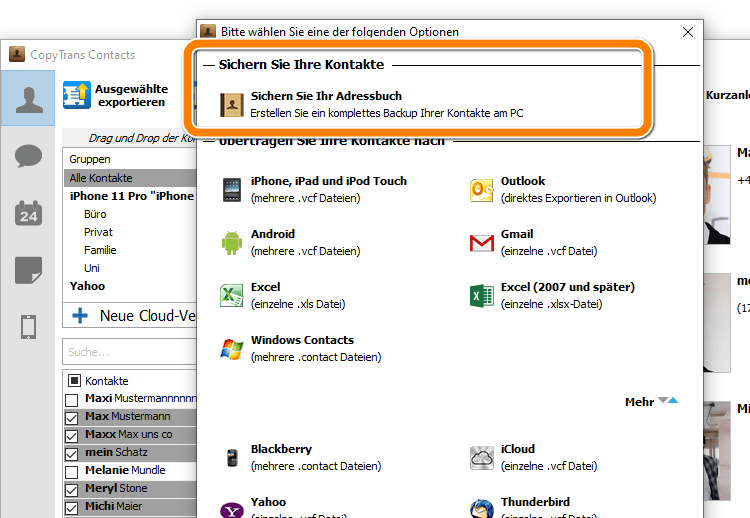Choose the Excel xls icon

tap(232, 296)
